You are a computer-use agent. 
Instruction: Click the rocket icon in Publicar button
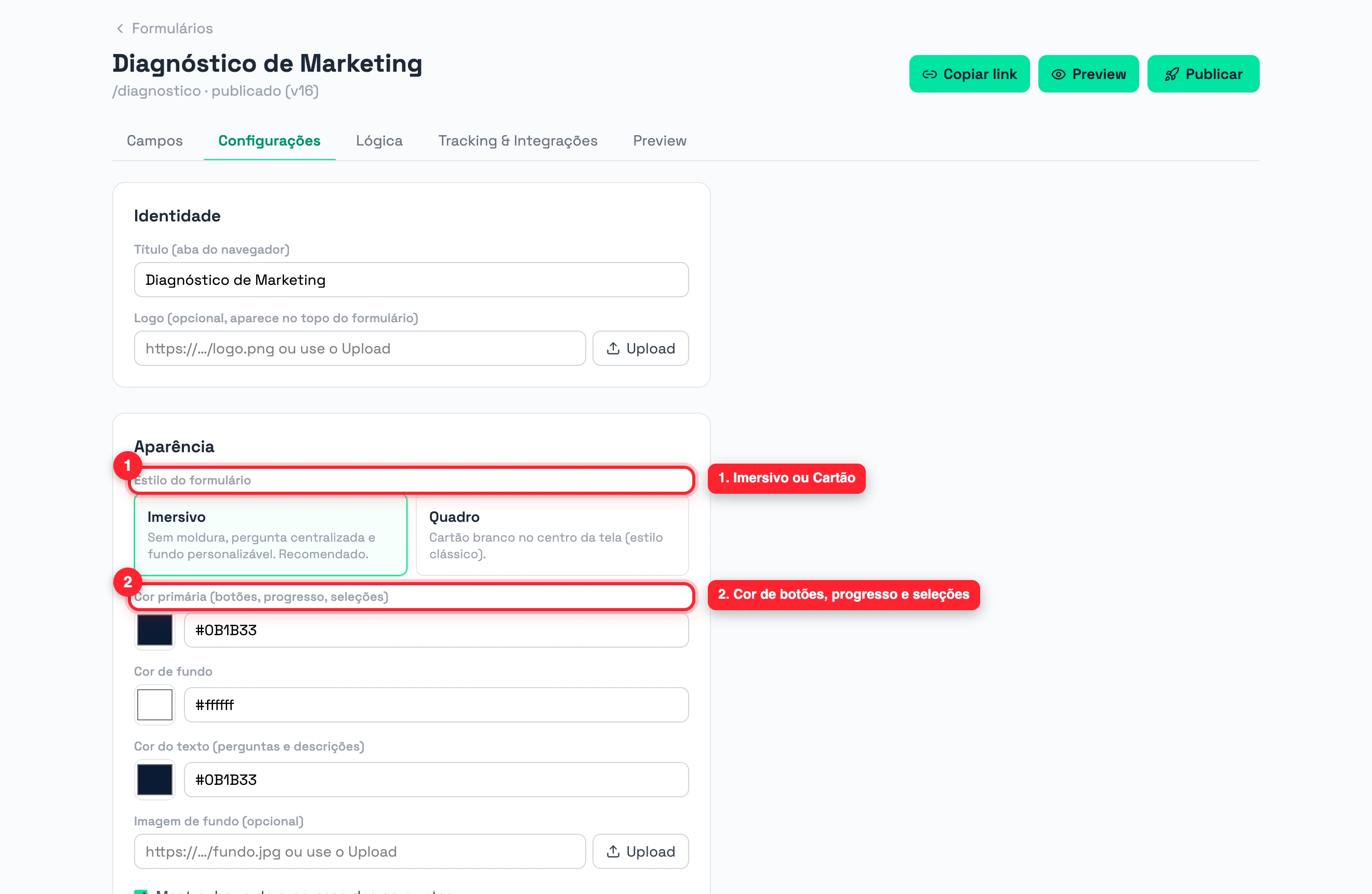[x=1171, y=74]
